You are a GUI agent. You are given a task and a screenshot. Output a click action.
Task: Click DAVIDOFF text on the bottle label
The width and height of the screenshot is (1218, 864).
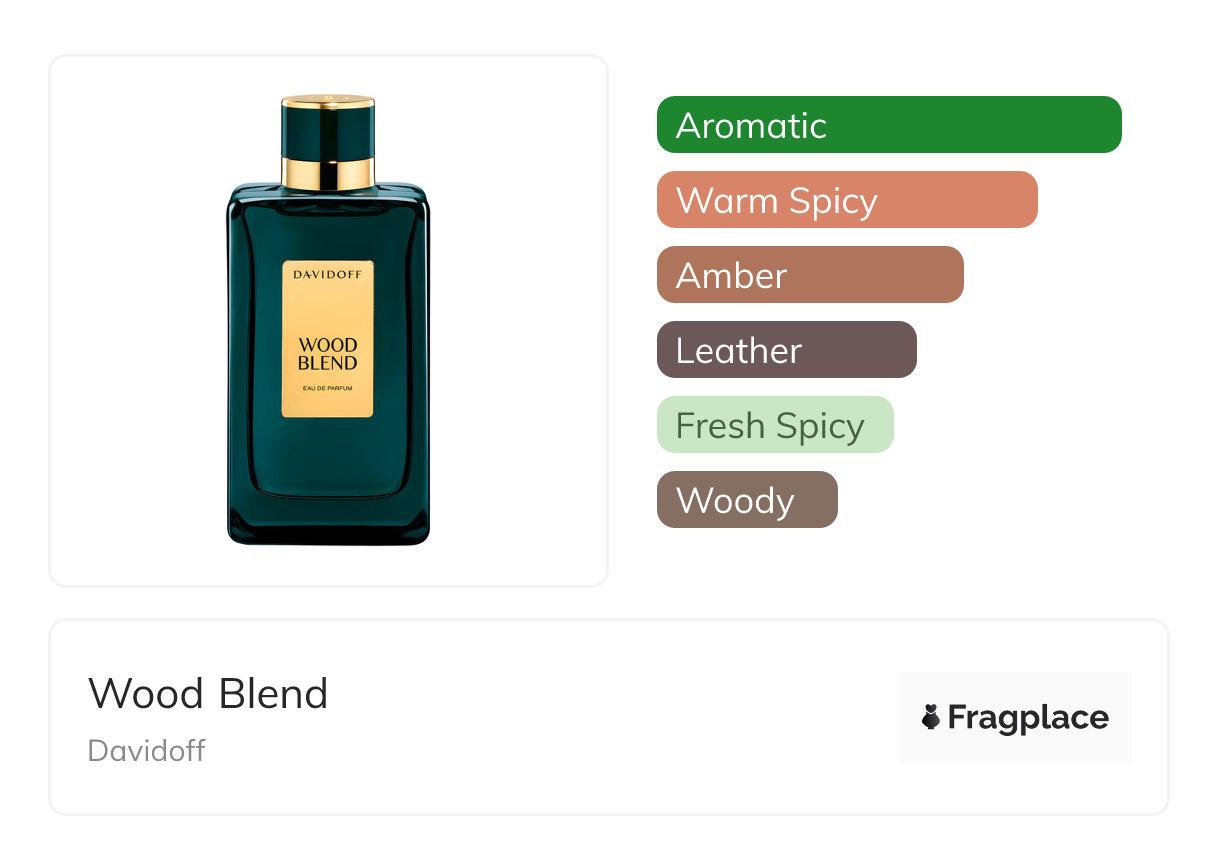(328, 273)
